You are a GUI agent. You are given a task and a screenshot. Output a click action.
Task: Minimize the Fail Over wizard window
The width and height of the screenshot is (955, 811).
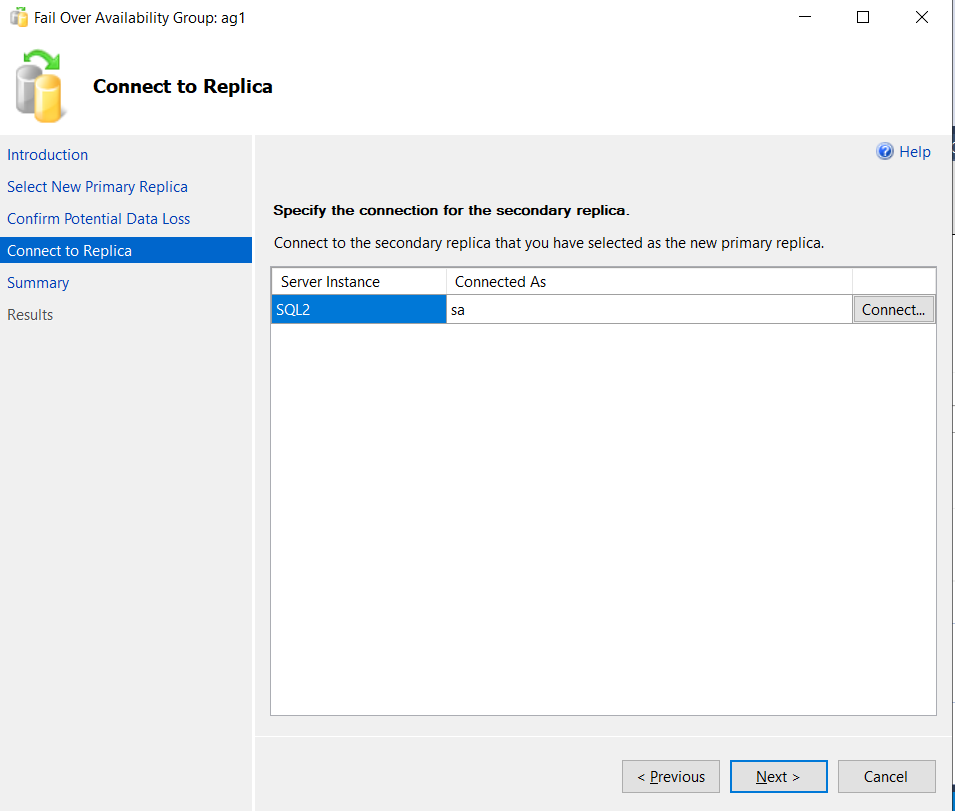click(x=805, y=17)
